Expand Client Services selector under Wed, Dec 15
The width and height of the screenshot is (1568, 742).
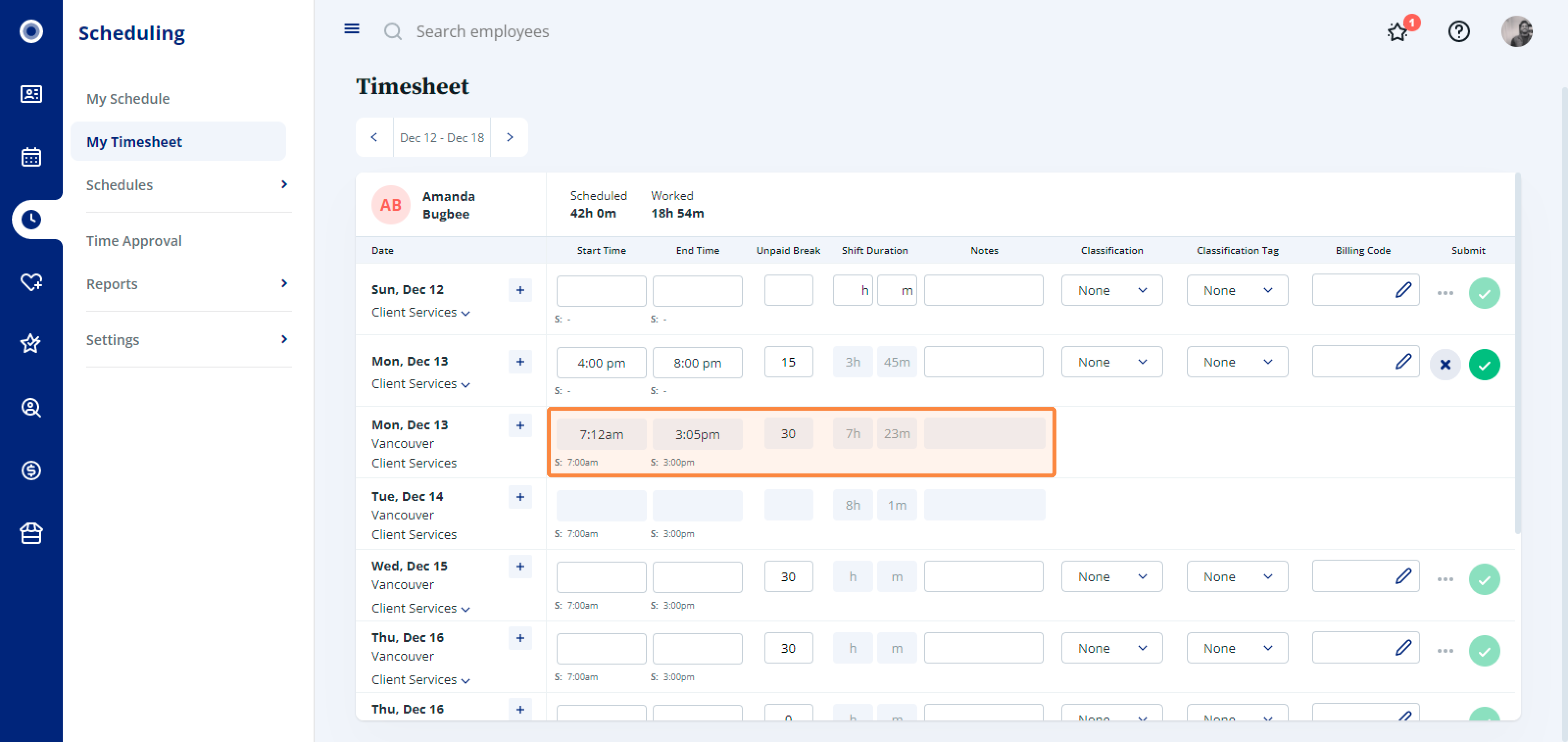[420, 608]
